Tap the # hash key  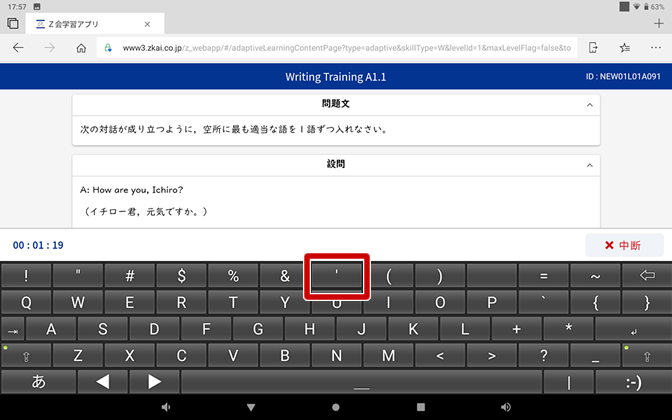click(x=129, y=276)
